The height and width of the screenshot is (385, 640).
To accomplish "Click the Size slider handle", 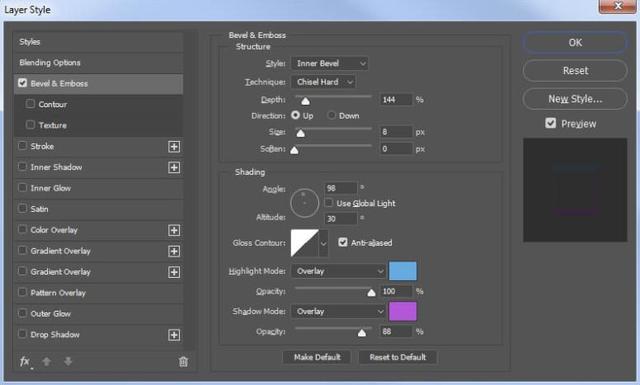I will [x=300, y=133].
